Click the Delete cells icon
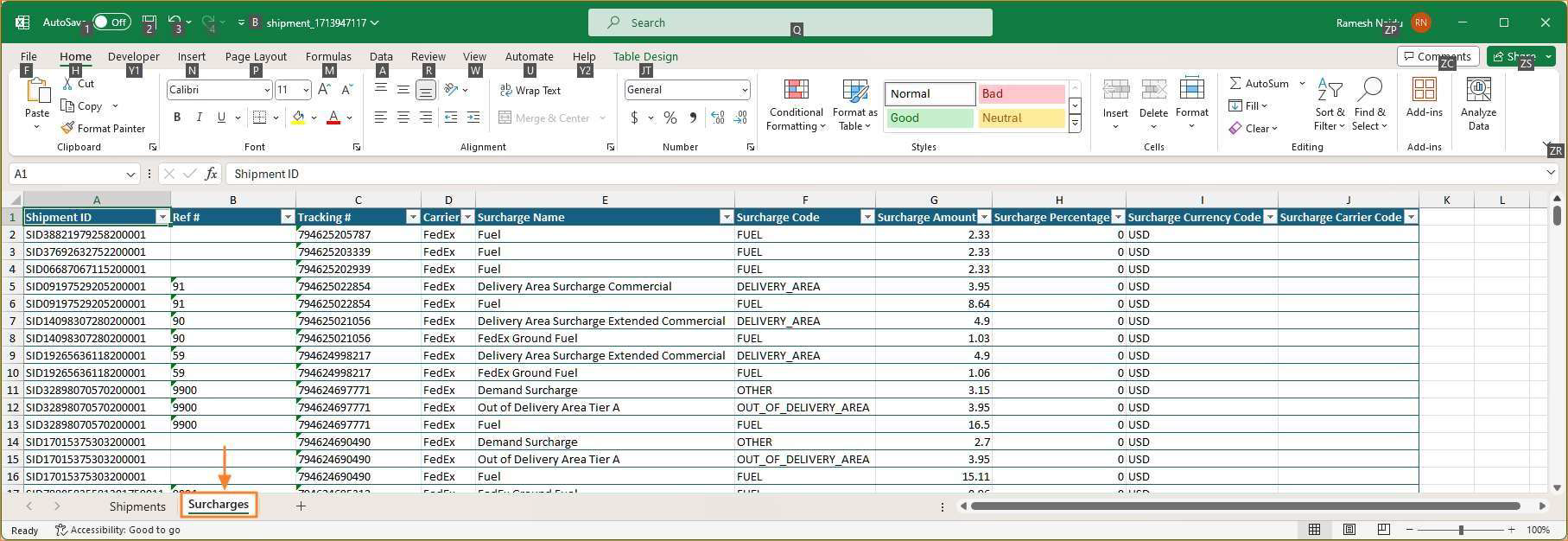 pyautogui.click(x=1154, y=90)
